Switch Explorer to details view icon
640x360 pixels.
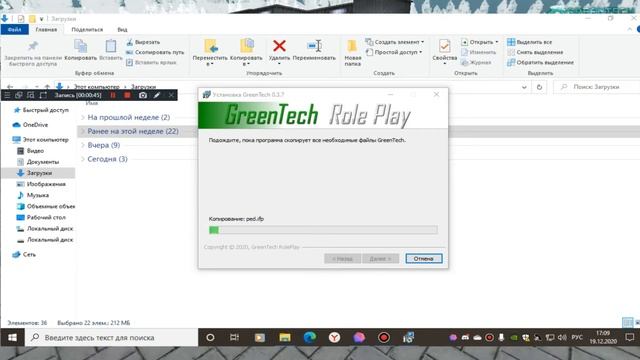pyautogui.click(x=627, y=322)
